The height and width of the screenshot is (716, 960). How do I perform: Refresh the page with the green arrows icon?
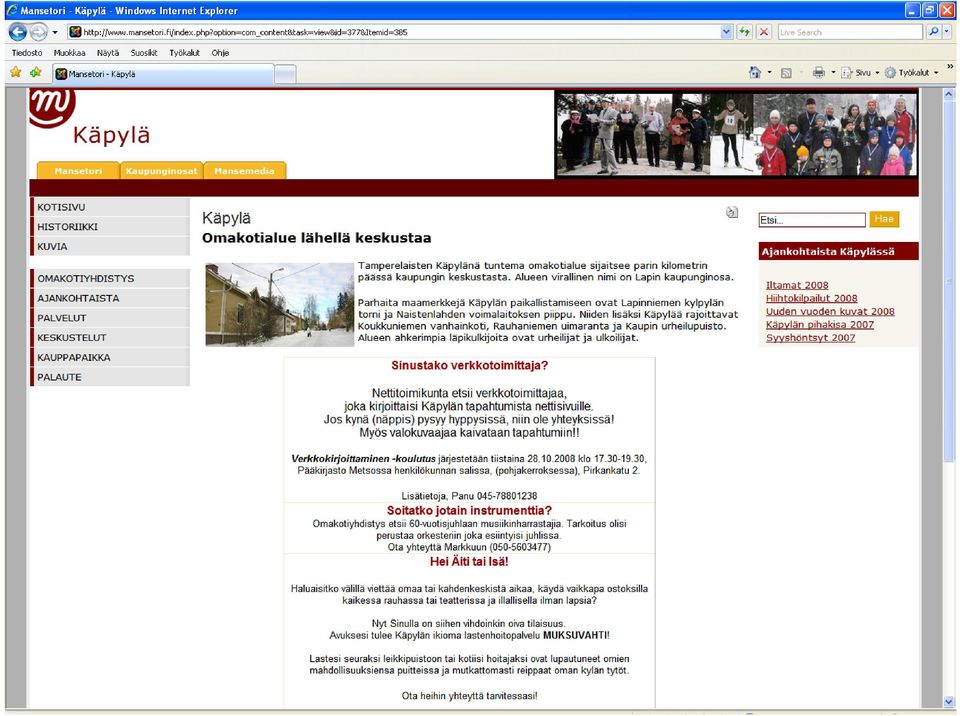pyautogui.click(x=744, y=32)
